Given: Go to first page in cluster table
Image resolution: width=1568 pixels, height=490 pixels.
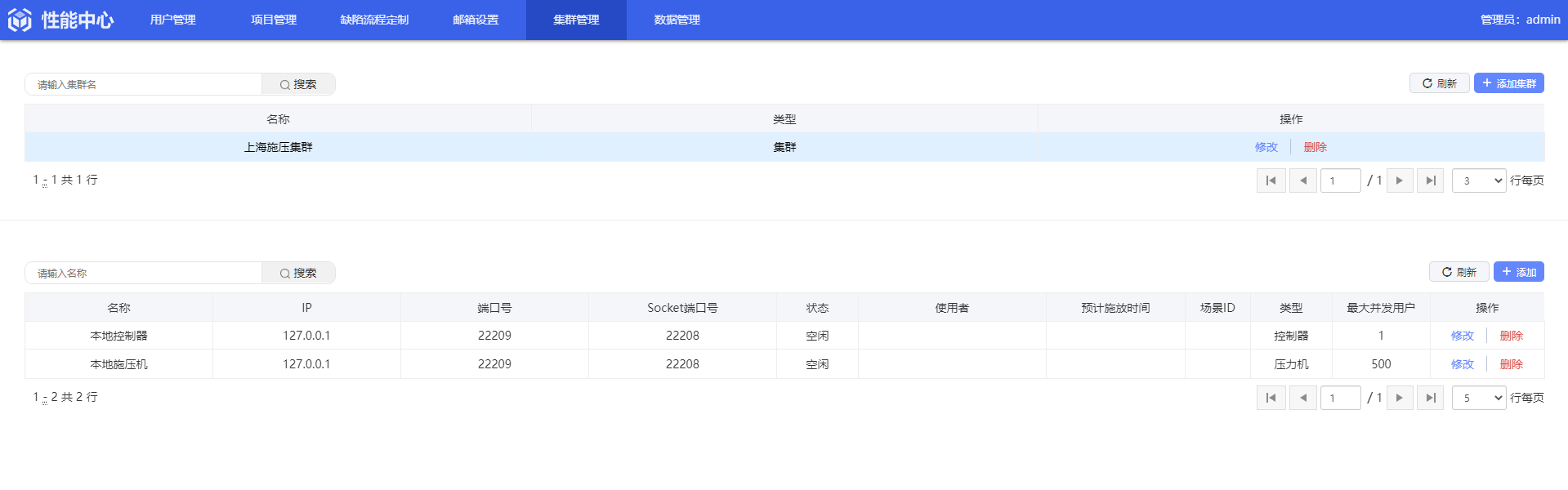Looking at the screenshot, I should point(1271,180).
